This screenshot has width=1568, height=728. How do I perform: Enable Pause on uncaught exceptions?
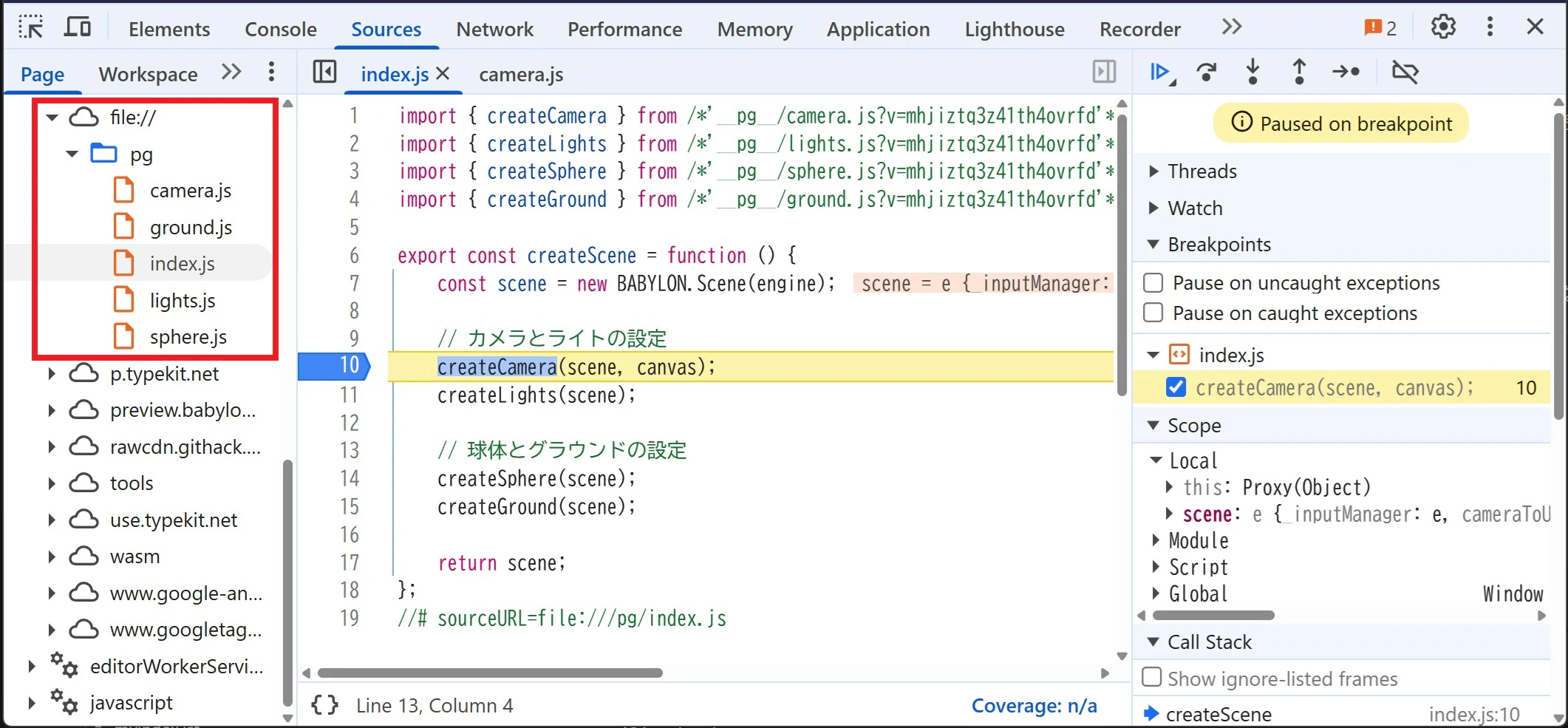coord(1152,282)
